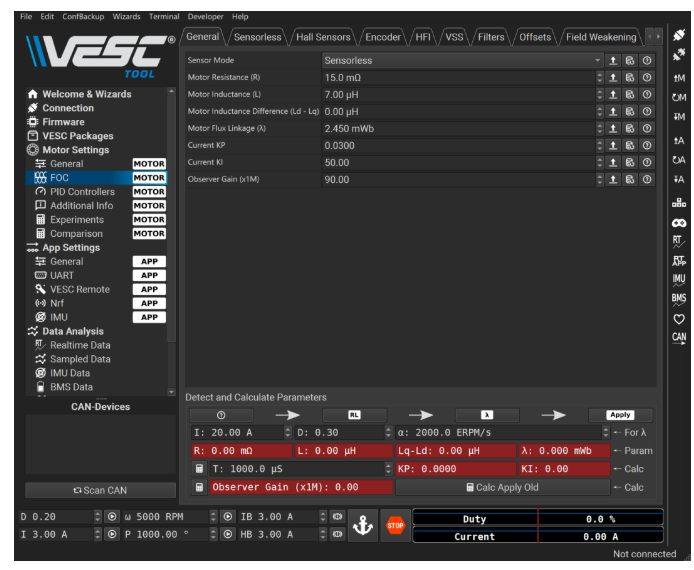Click the Observer Gain (x1M) value field
This screenshot has width=694, height=570.
[x=457, y=180]
